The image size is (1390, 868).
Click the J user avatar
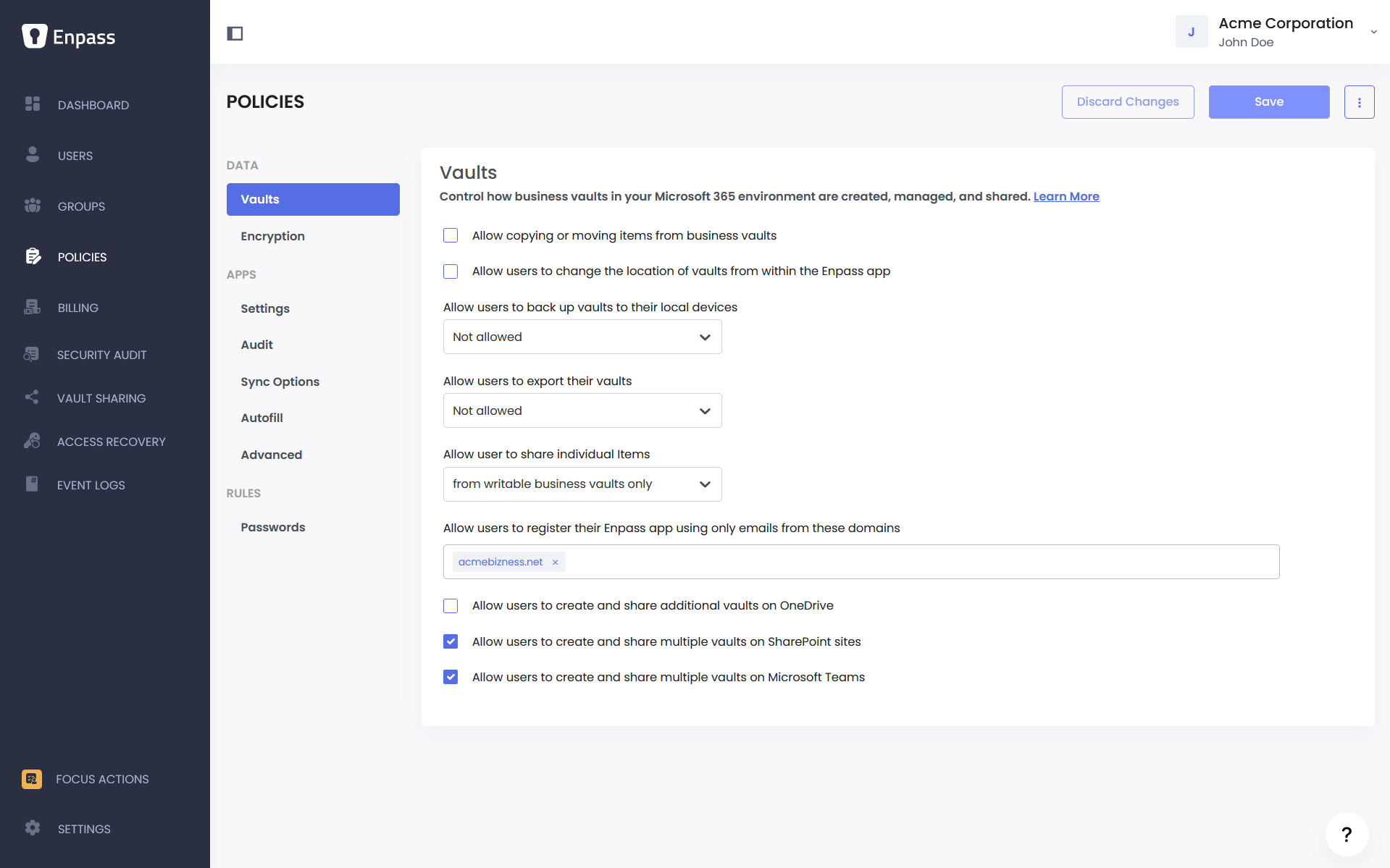(x=1191, y=32)
